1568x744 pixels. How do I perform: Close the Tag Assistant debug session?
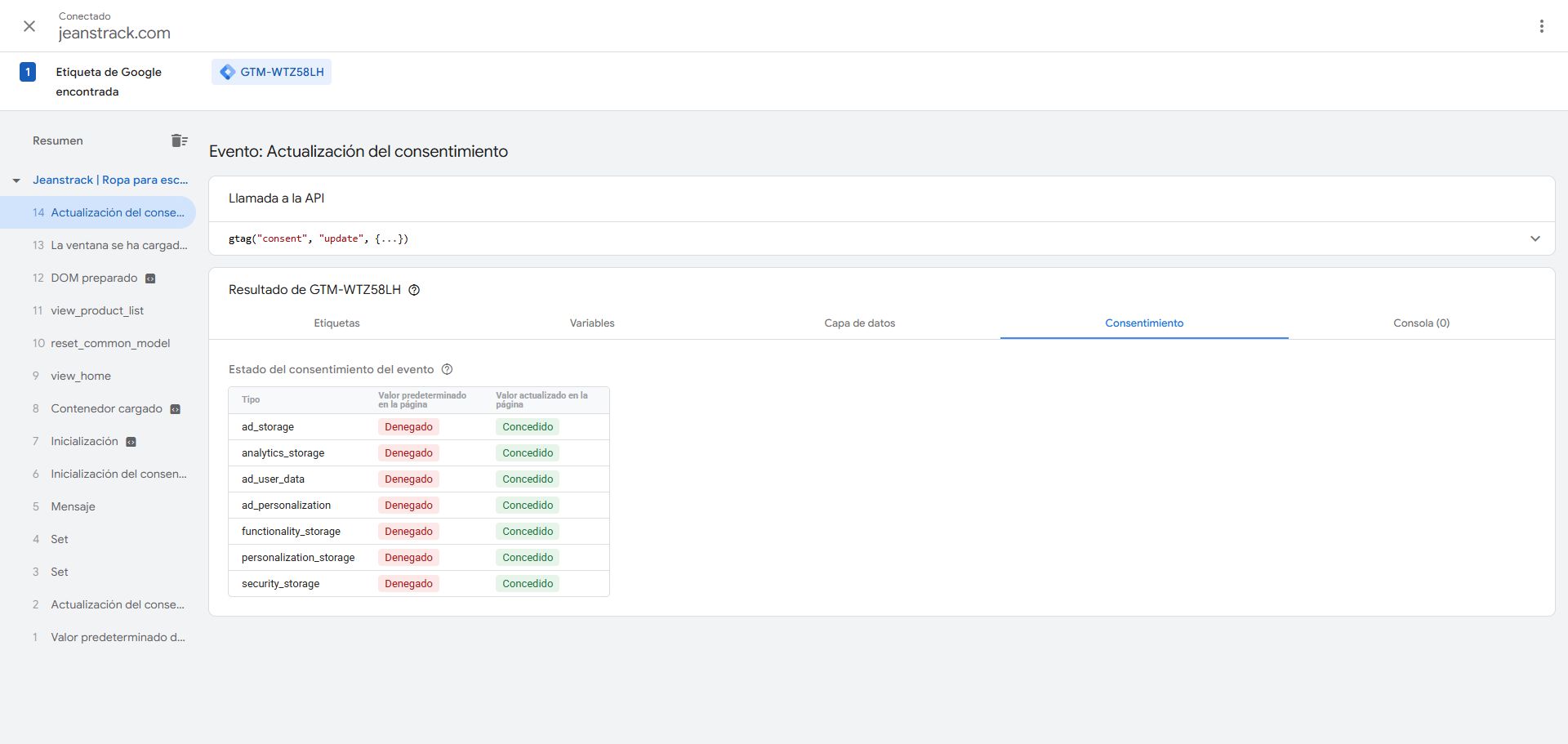point(29,26)
